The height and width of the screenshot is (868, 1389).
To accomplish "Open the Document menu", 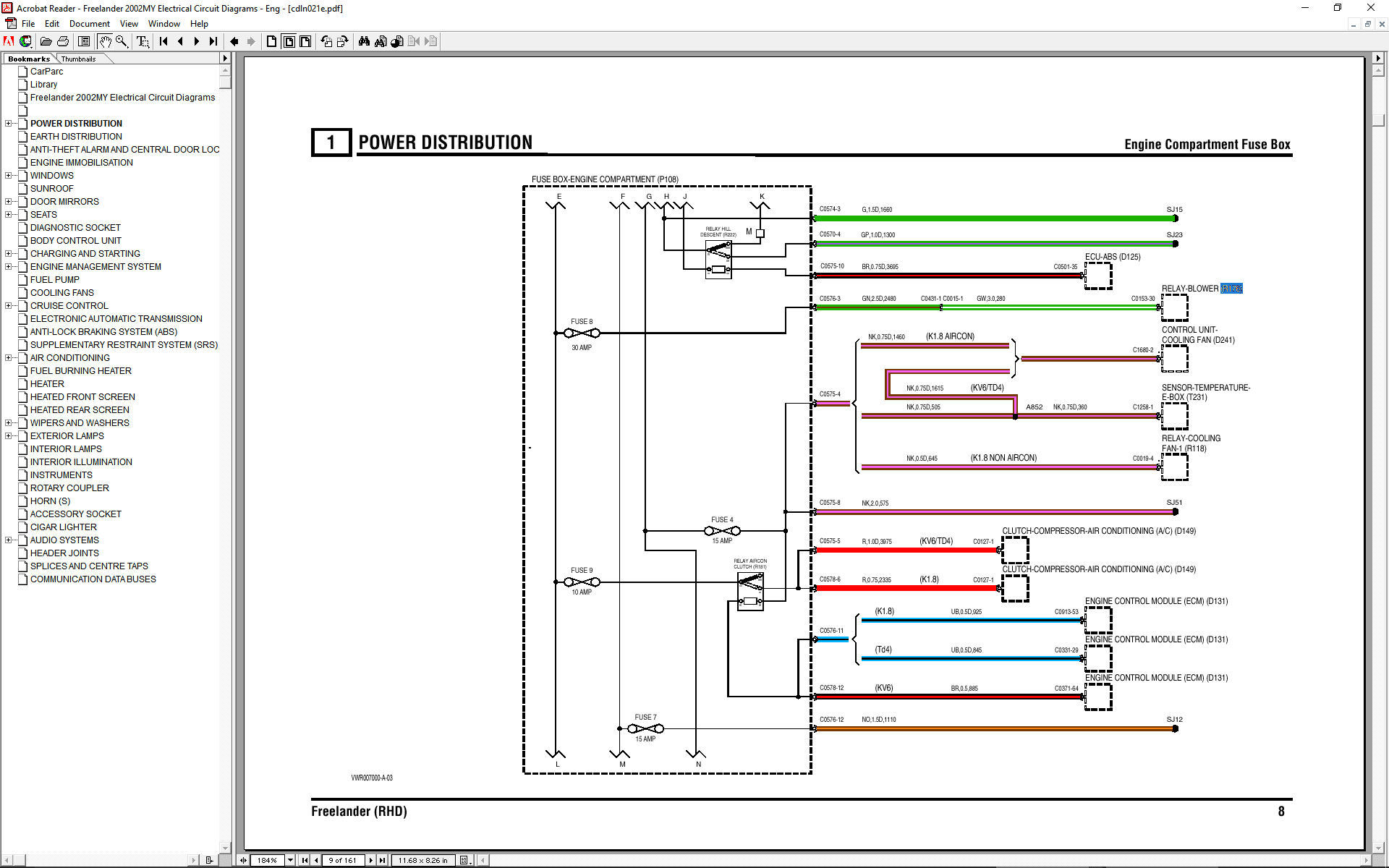I will pyautogui.click(x=90, y=24).
